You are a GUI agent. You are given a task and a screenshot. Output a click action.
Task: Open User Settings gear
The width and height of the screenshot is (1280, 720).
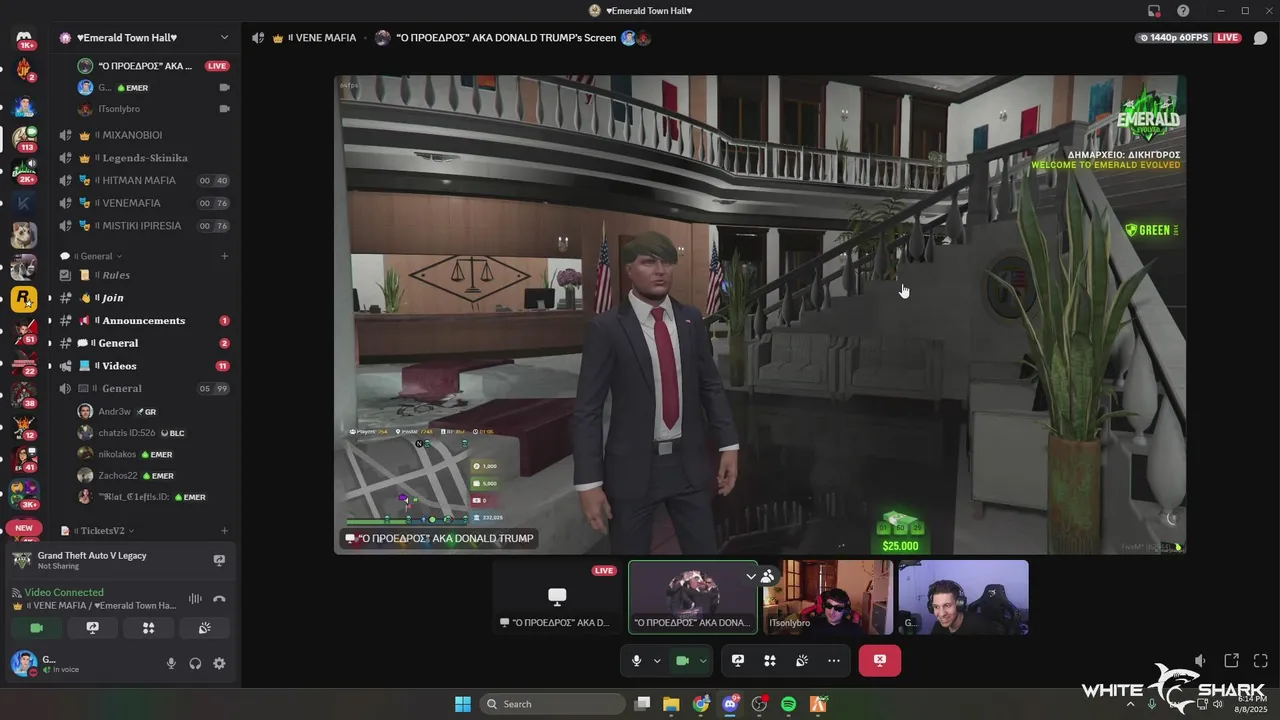coord(219,663)
